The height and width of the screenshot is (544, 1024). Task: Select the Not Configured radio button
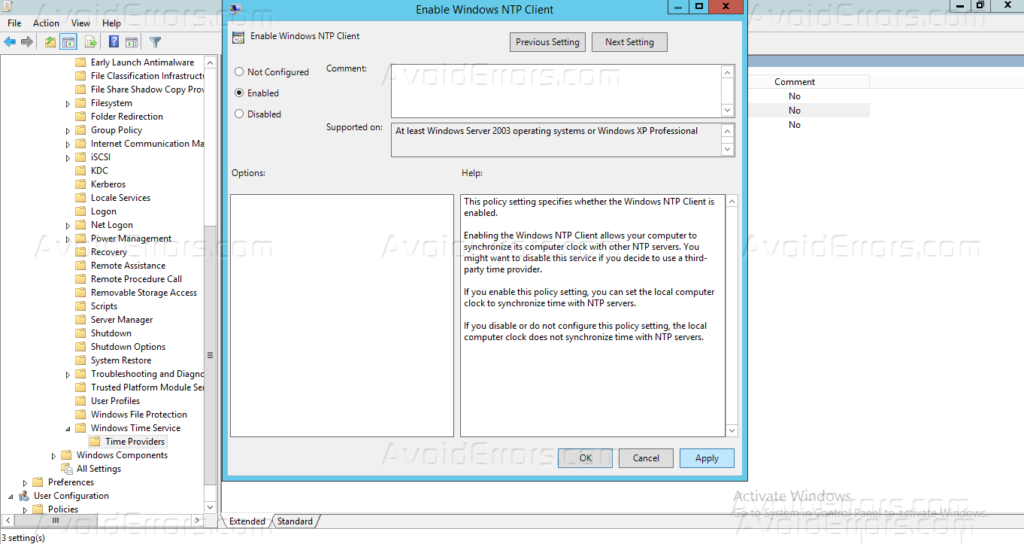coord(239,72)
